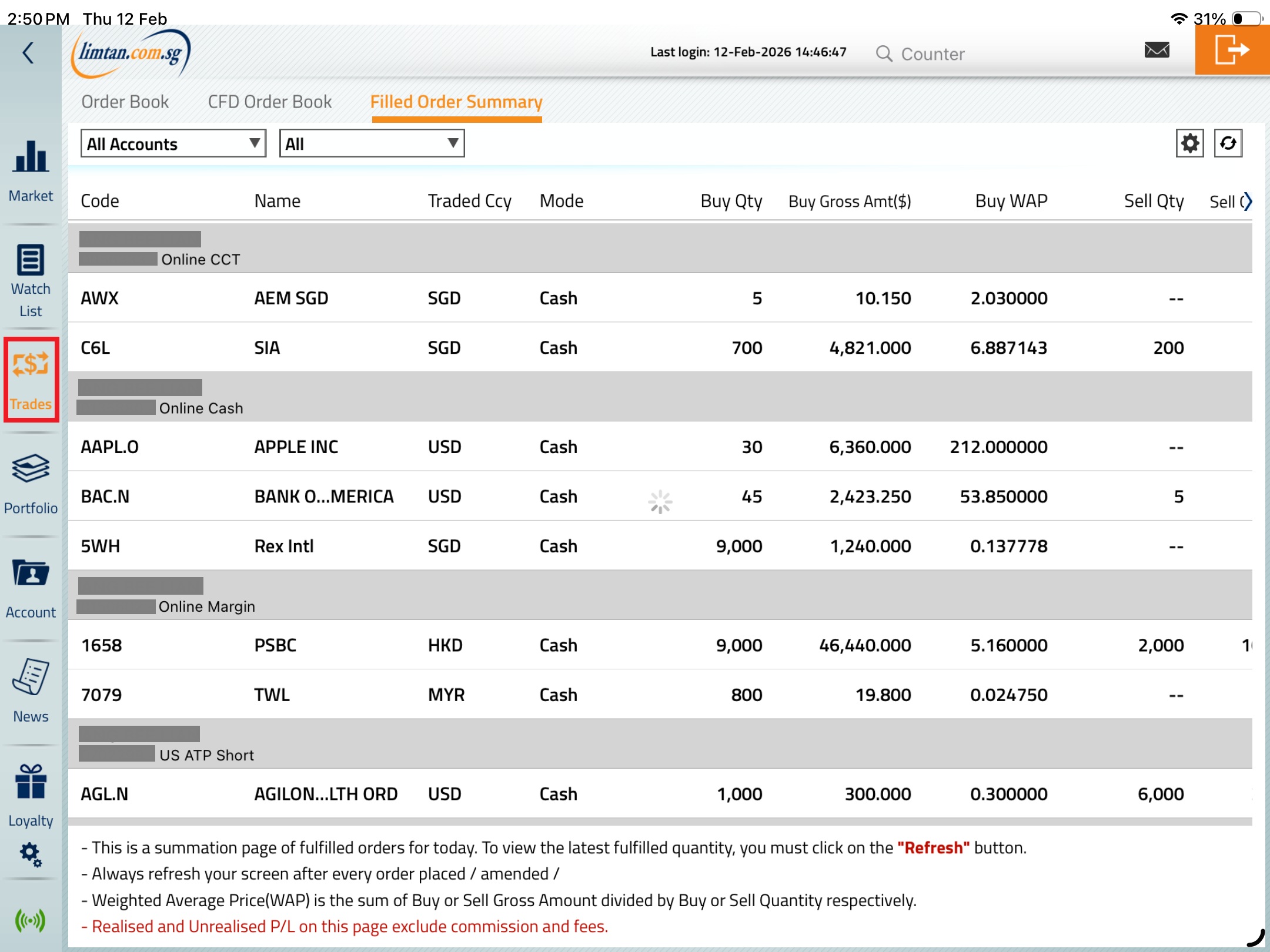Open the All filter dropdown
1270x952 pixels.
pos(372,143)
